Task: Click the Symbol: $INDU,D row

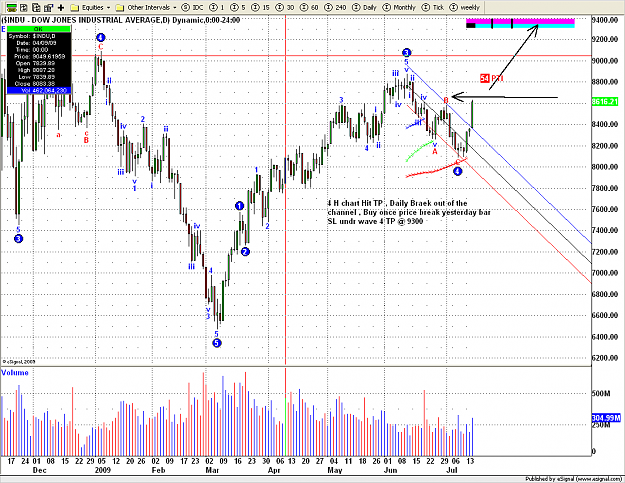Action: pos(39,36)
